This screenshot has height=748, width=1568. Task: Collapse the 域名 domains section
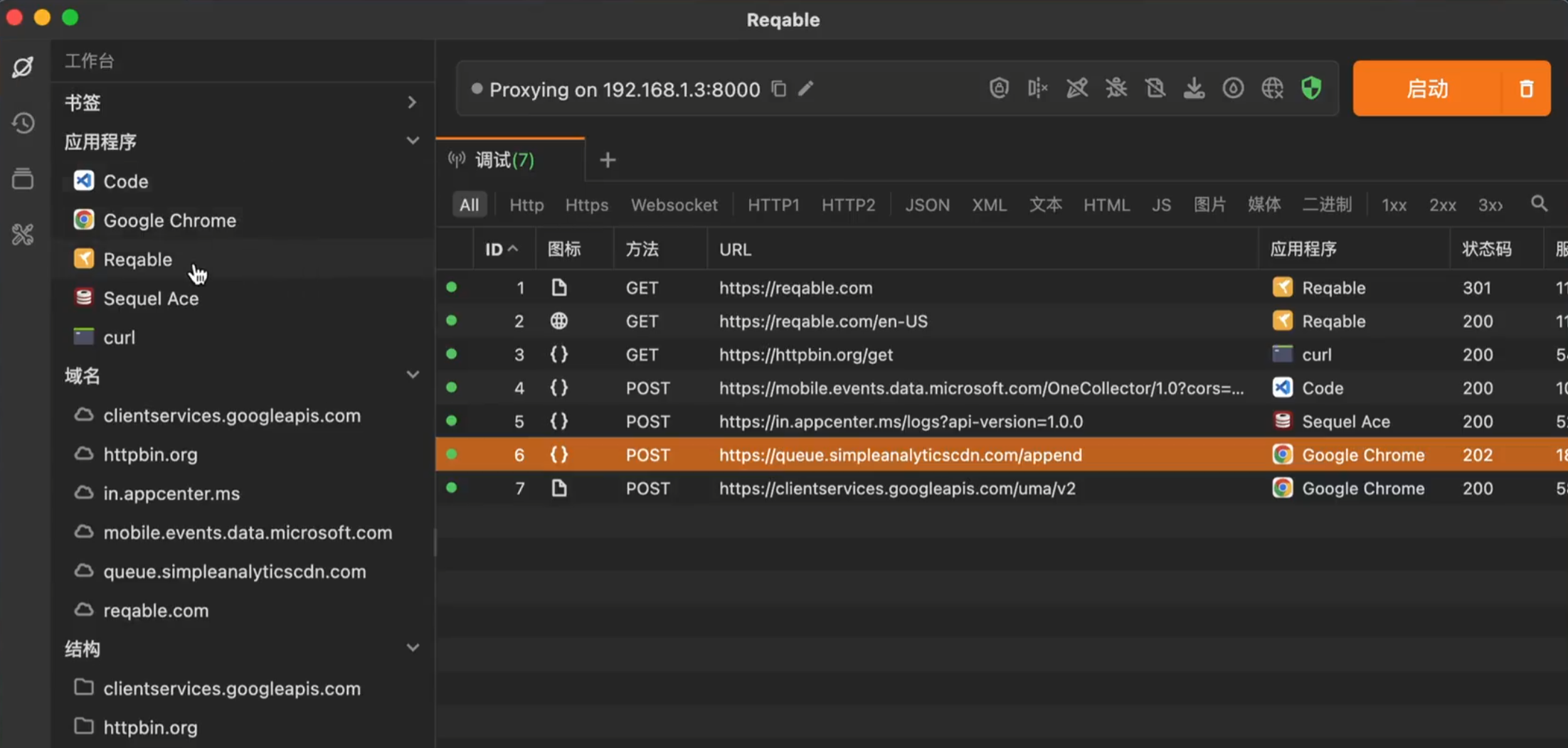(413, 375)
